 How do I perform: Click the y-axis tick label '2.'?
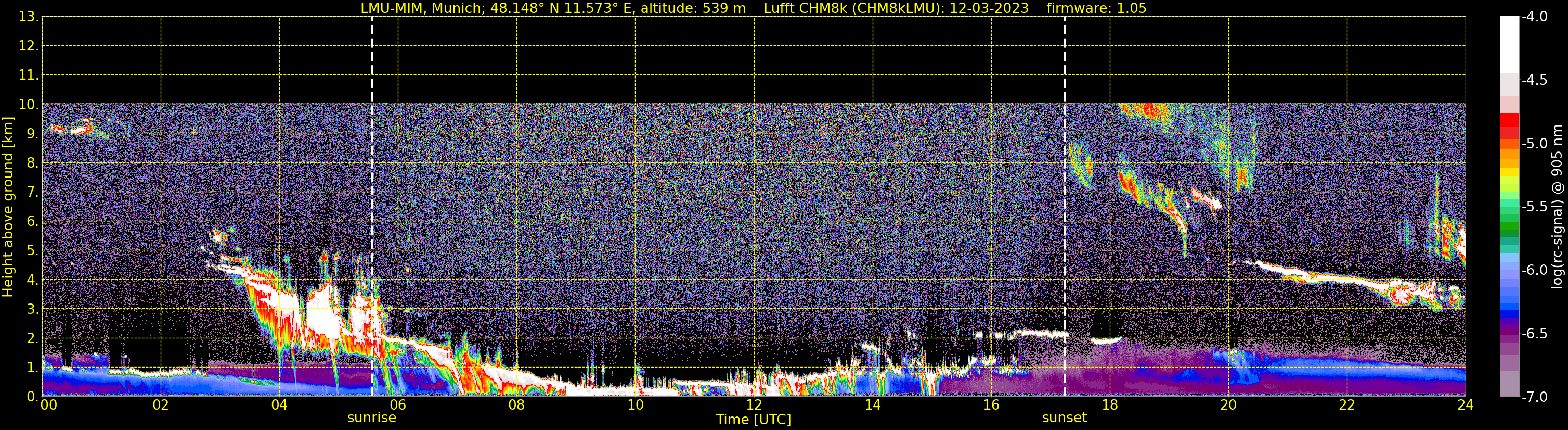pos(32,339)
